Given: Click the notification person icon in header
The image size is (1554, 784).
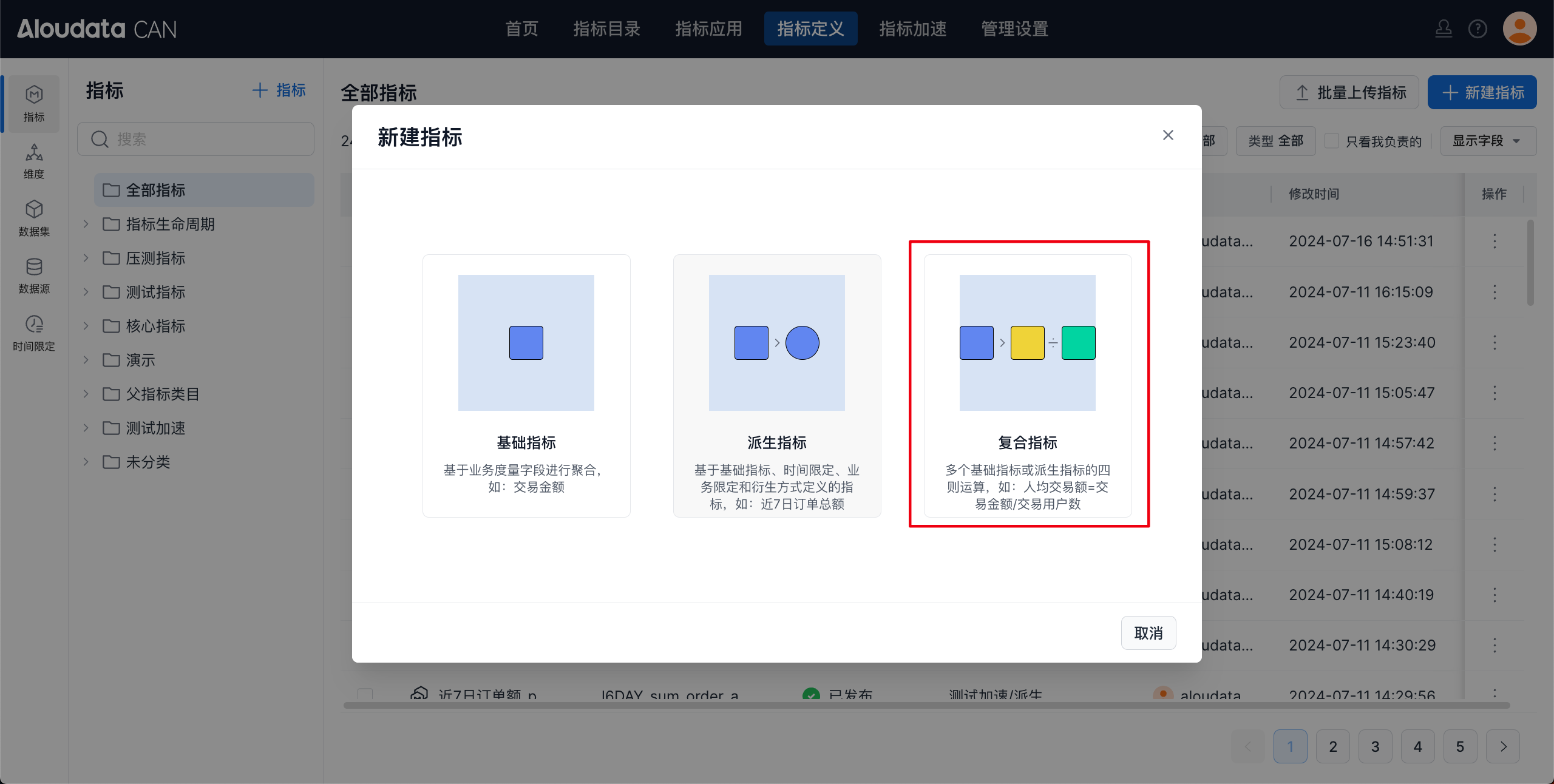Looking at the screenshot, I should click(x=1444, y=29).
